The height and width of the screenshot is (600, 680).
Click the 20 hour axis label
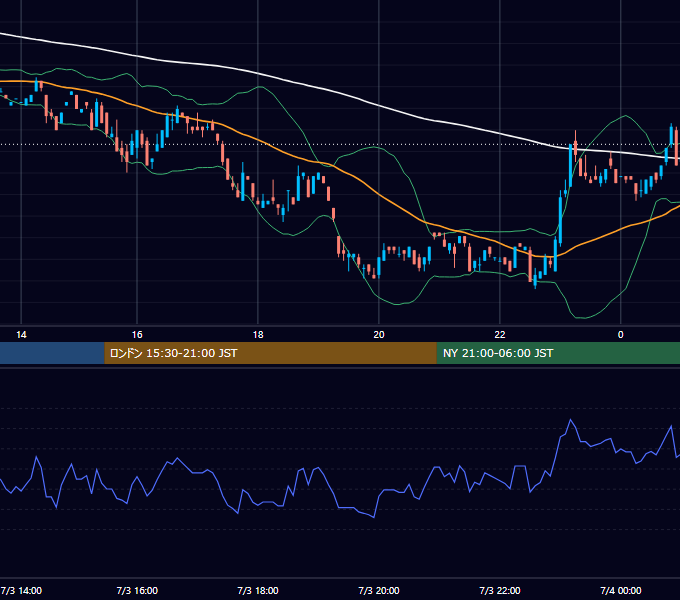(379, 335)
